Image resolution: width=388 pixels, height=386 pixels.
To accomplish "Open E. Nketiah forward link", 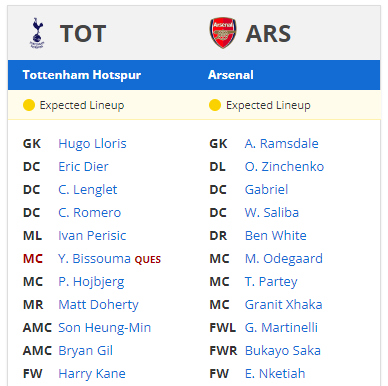I will point(275,374).
